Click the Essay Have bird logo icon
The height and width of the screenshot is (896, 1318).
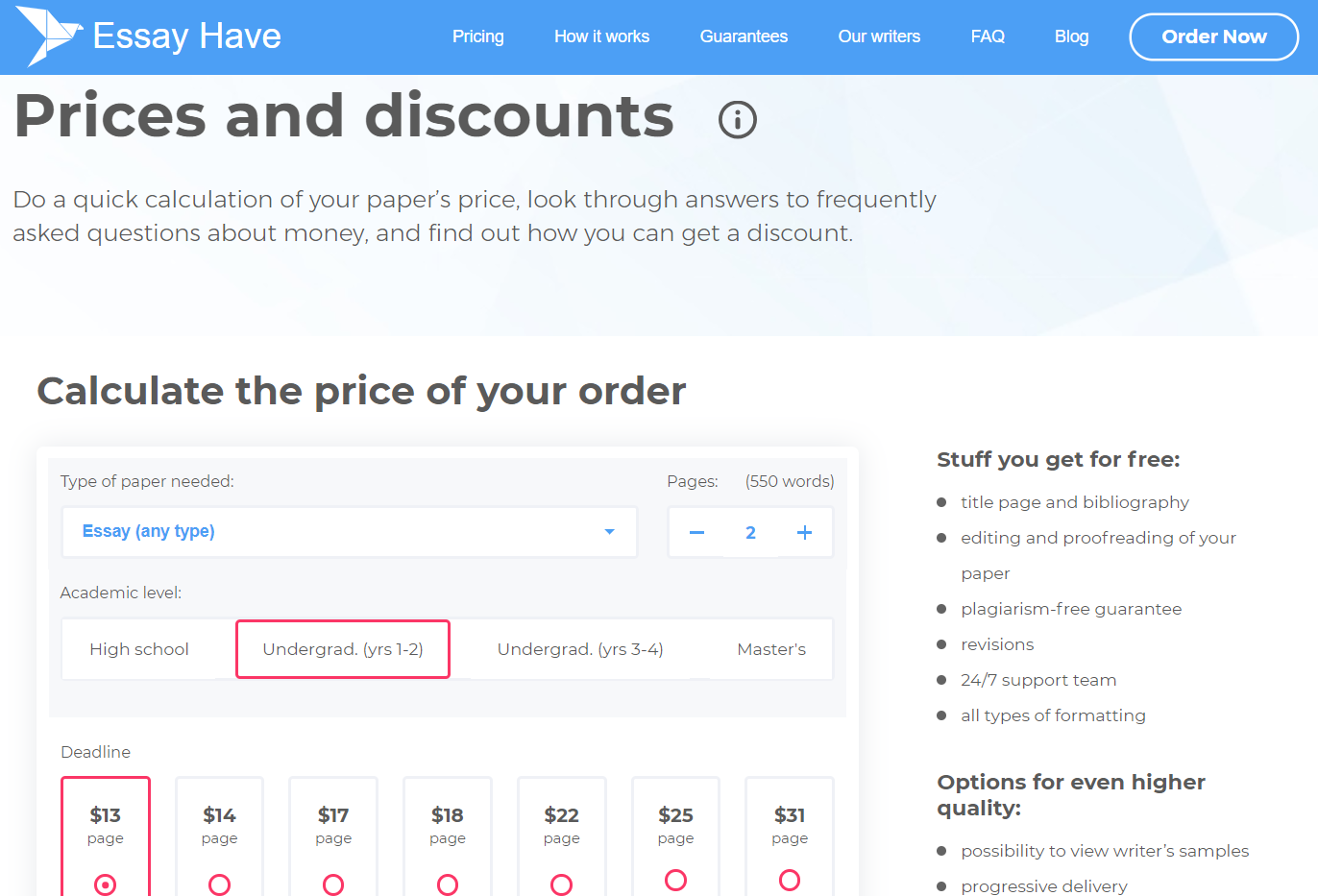[49, 36]
